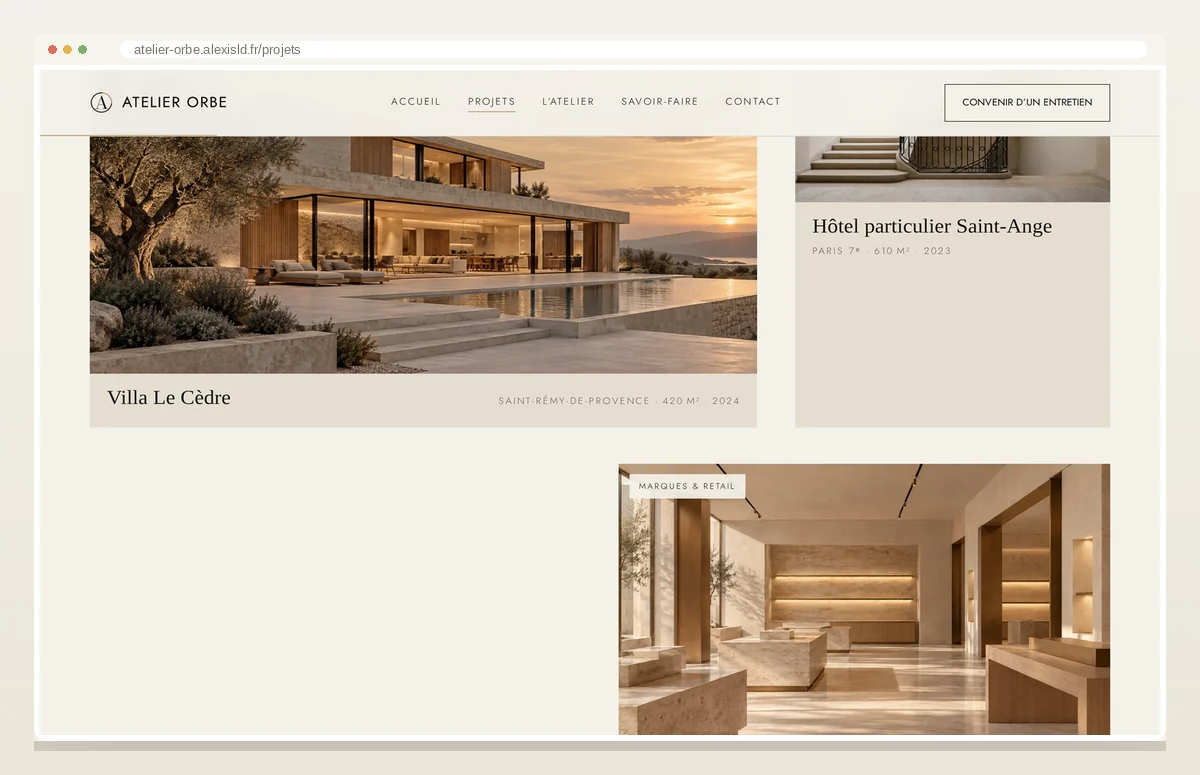Click the Marques & Retail category tag
Screen dimensions: 1200x775
tap(687, 486)
